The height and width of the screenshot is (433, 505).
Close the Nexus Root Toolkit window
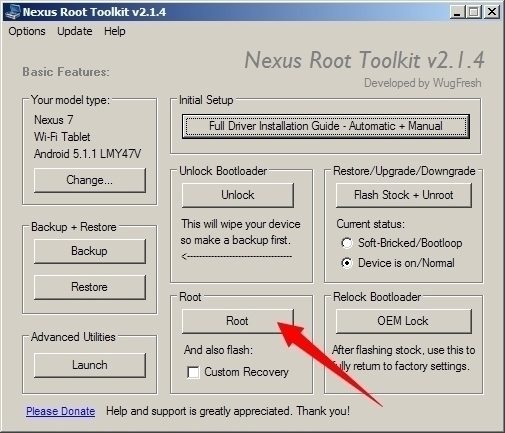pyautogui.click(x=492, y=12)
